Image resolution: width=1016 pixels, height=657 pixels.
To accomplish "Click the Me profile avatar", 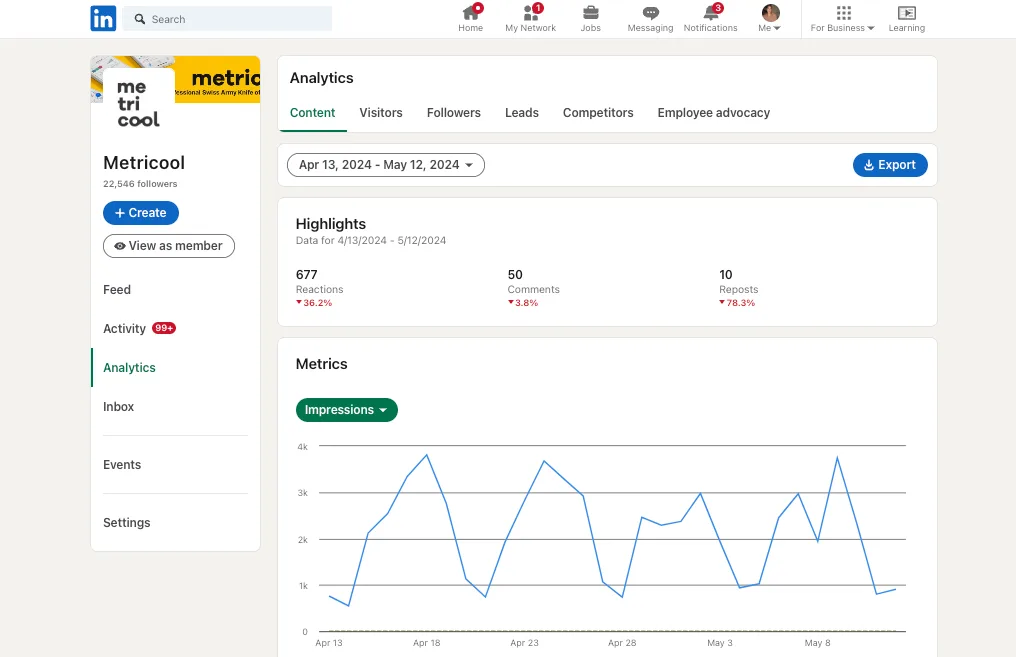I will (770, 12).
